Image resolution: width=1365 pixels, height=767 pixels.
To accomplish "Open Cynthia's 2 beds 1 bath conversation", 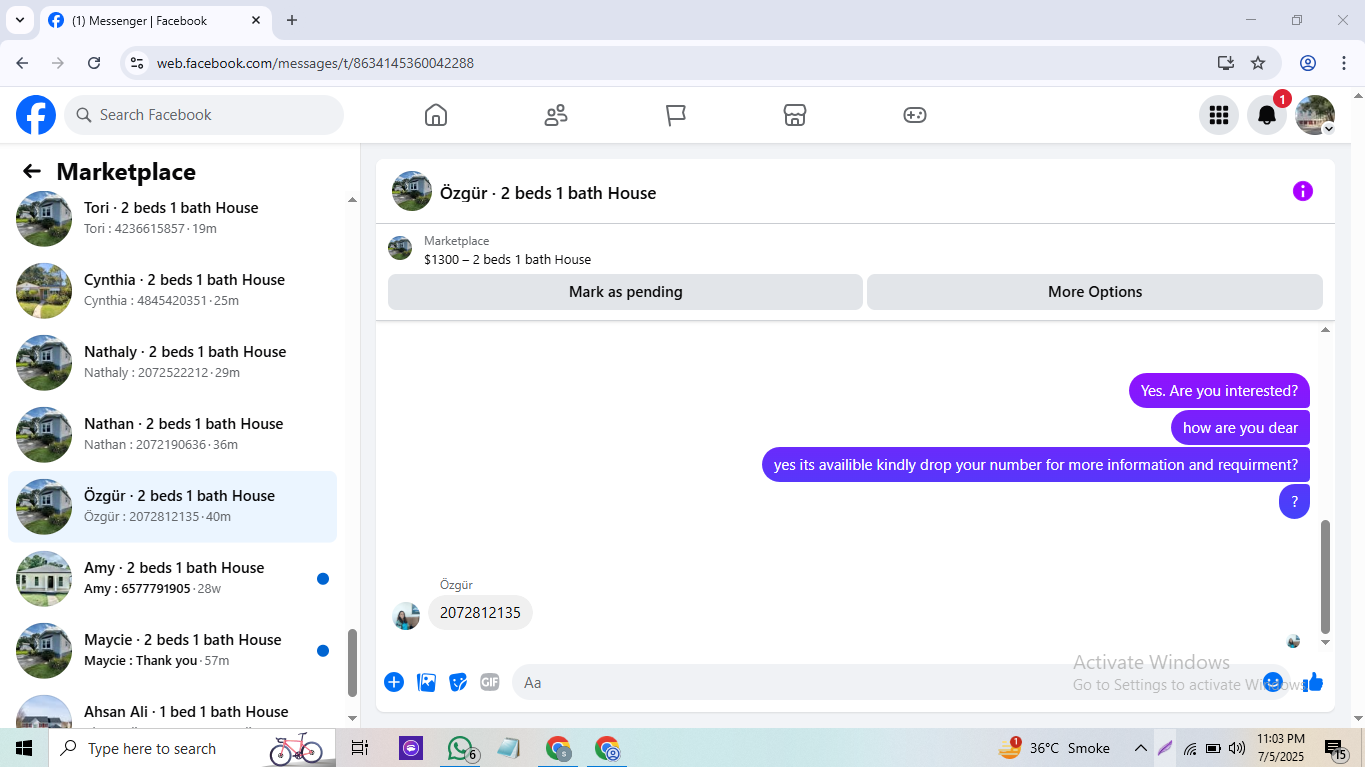I will 172,290.
